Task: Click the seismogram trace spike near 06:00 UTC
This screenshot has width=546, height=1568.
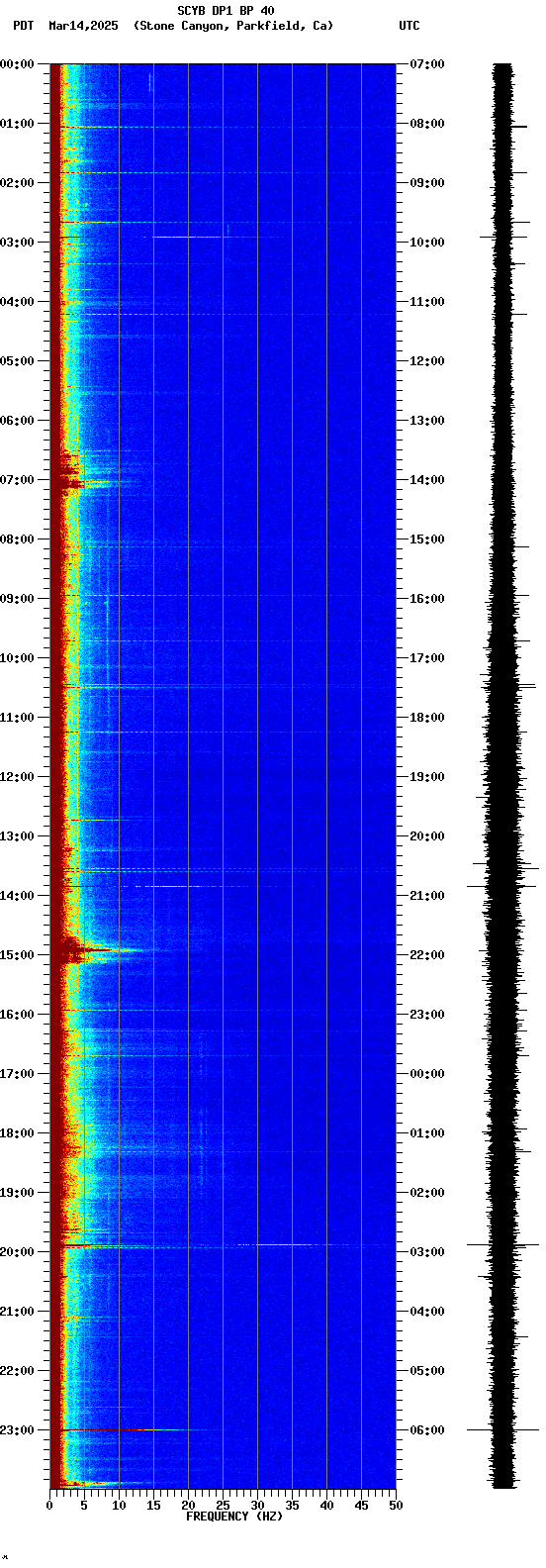Action: click(x=503, y=1429)
